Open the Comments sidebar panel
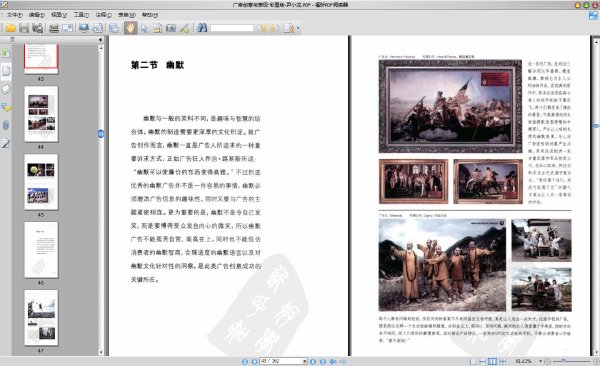This screenshot has width=600, height=366. (x=6, y=107)
